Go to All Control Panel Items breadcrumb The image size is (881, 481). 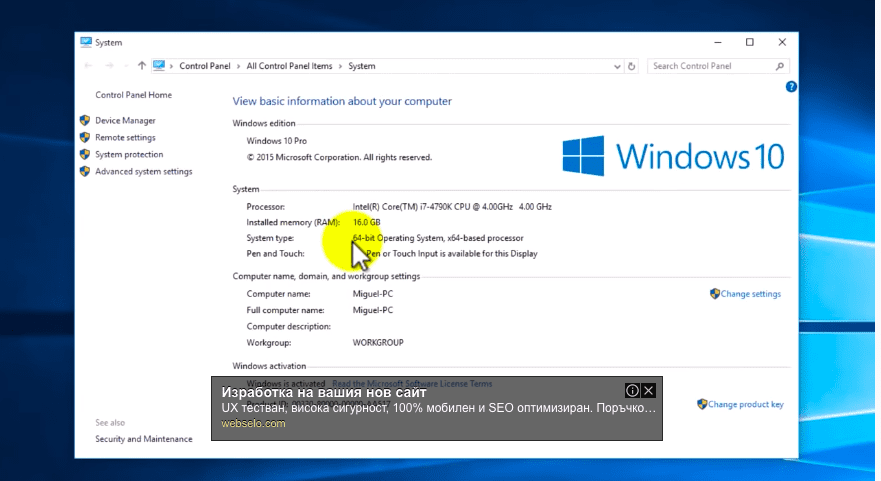pyautogui.click(x=289, y=66)
